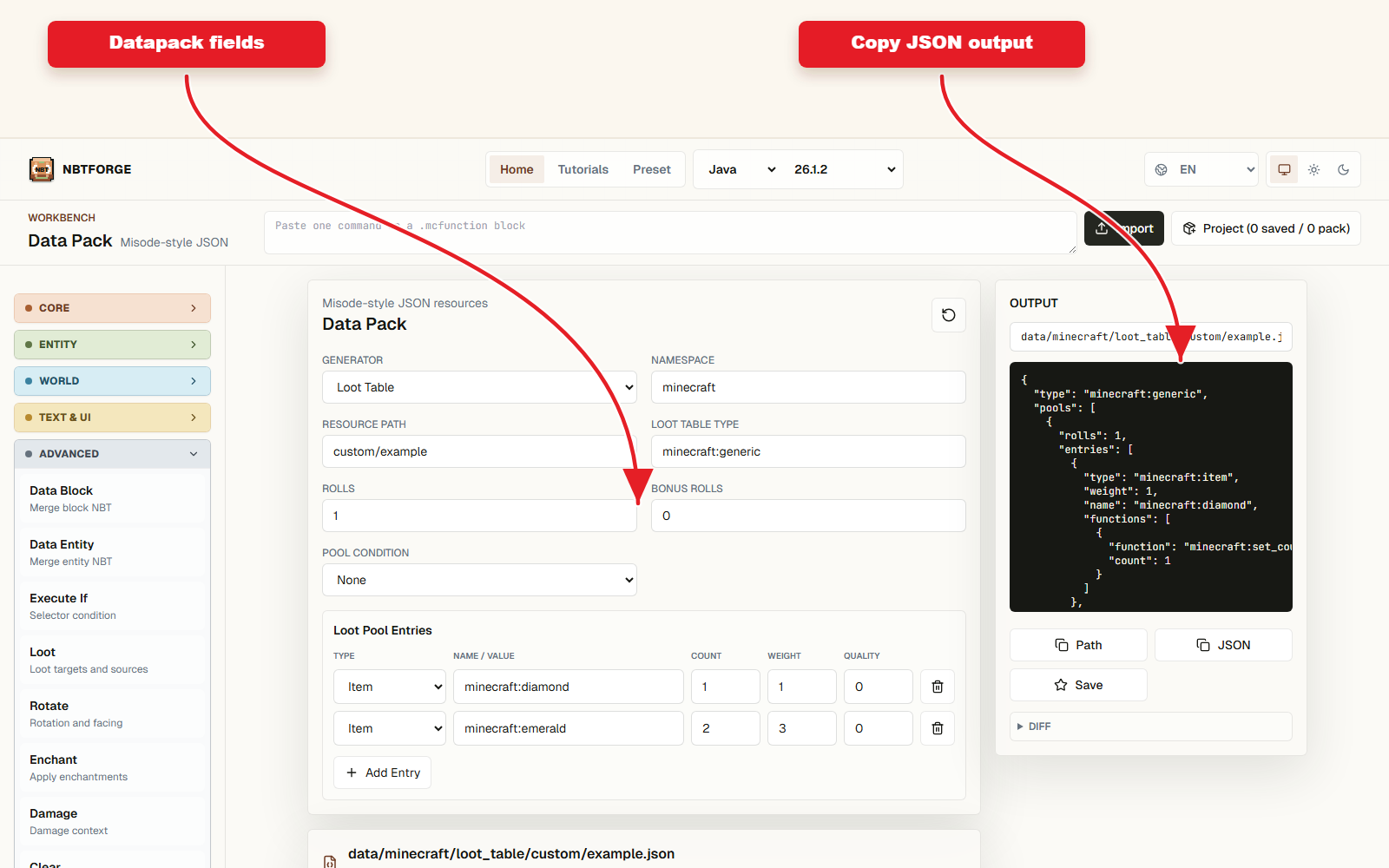The height and width of the screenshot is (868, 1389).
Task: Open the Data Entity sidebar item
Action: 112,552
